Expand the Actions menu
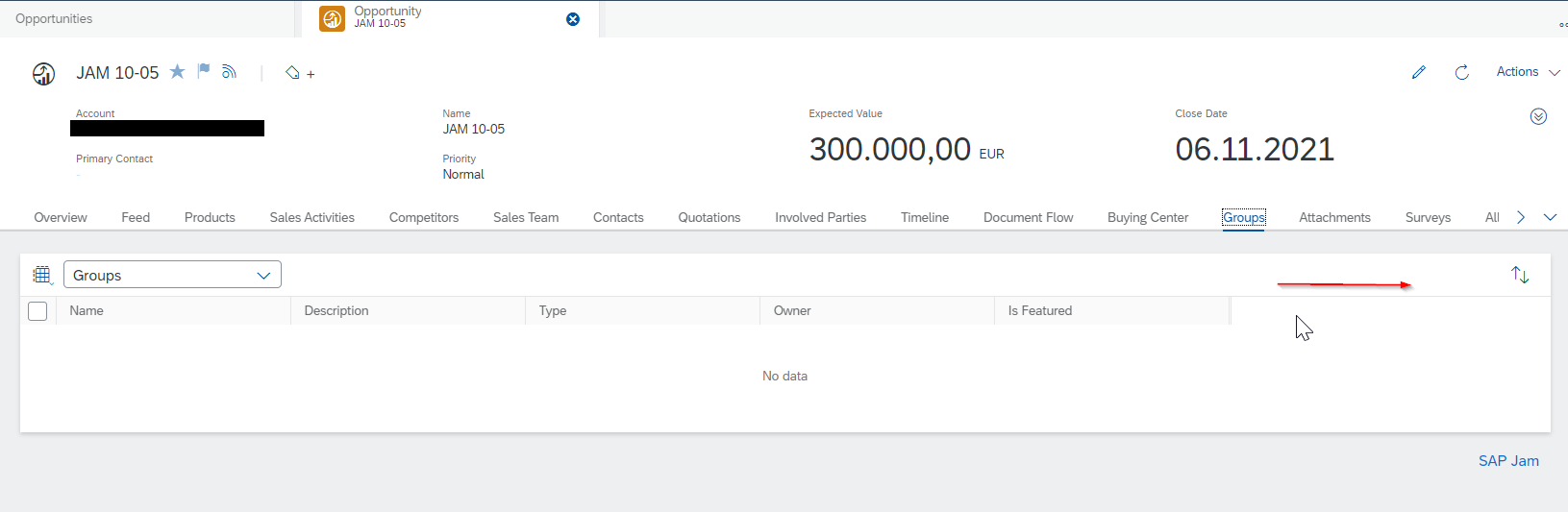This screenshot has height=512, width=1568. [1527, 72]
